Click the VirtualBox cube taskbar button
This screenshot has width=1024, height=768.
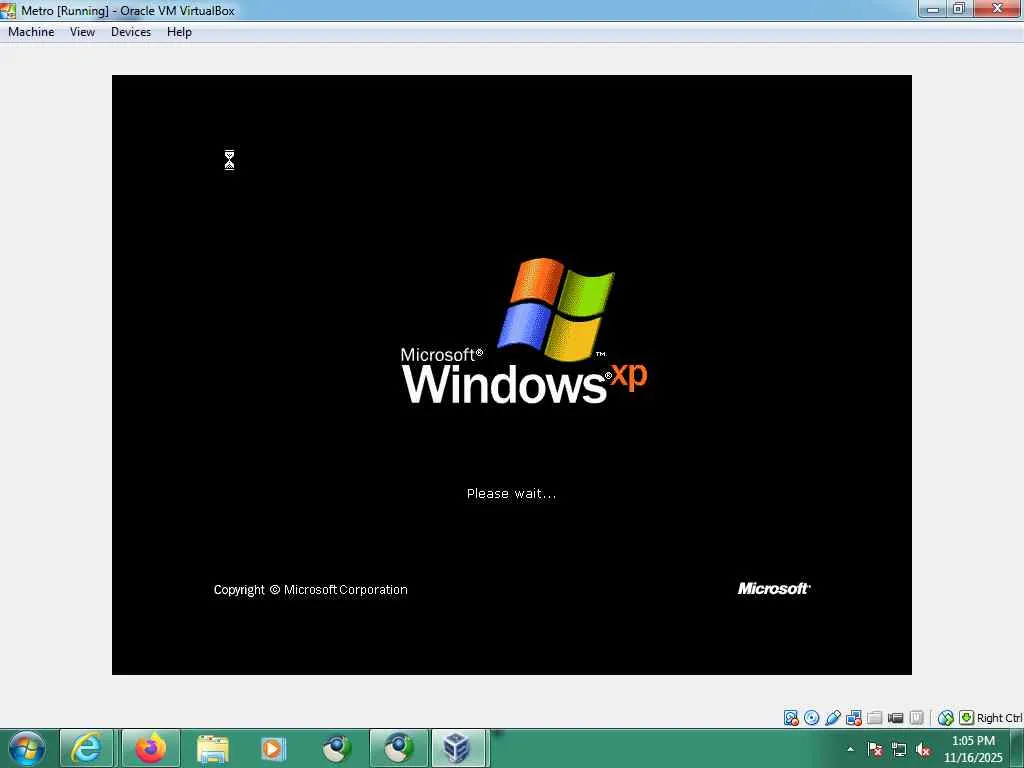458,748
